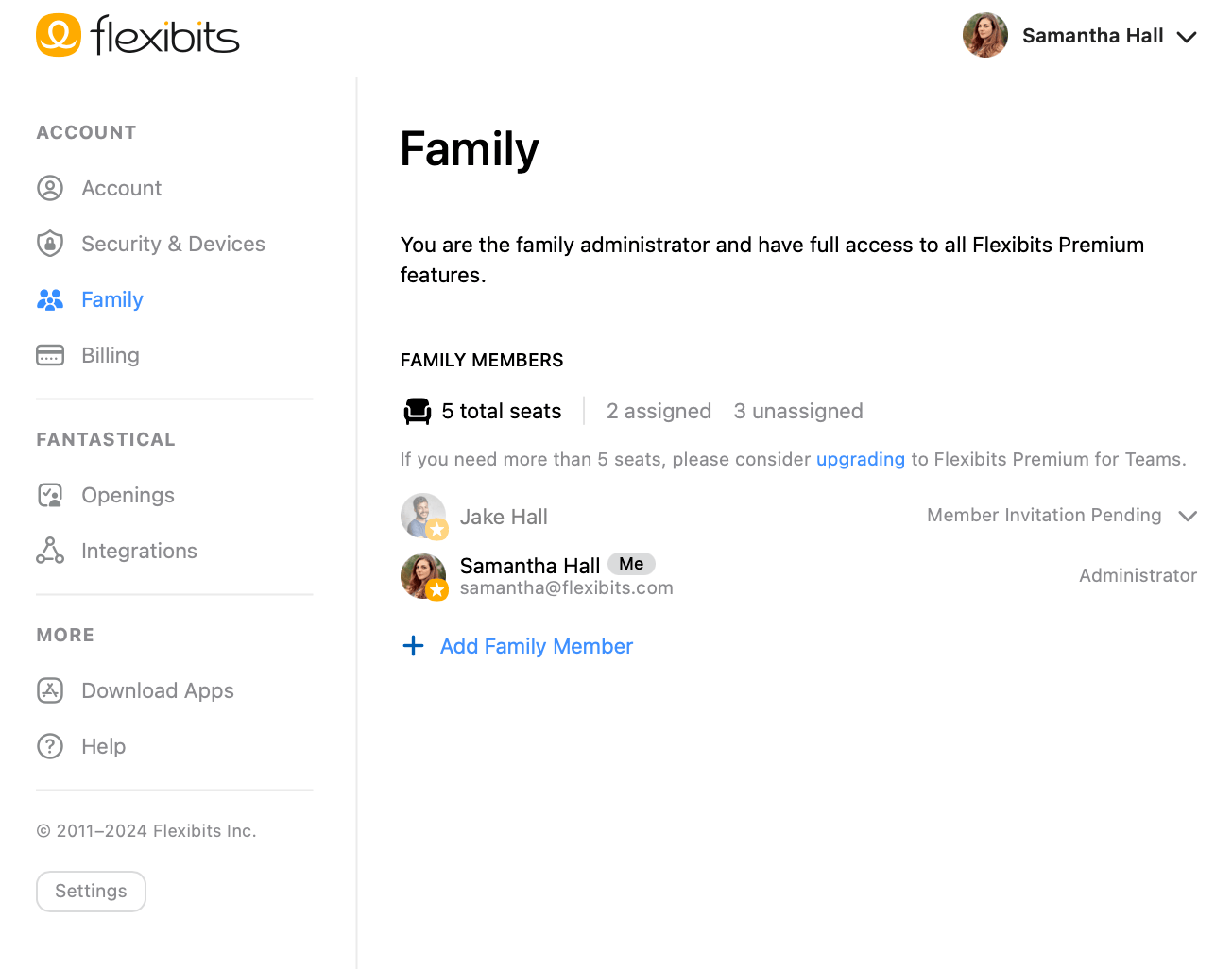Click the Openings calendar icon
This screenshot has height=969, width=1232.
pos(50,495)
